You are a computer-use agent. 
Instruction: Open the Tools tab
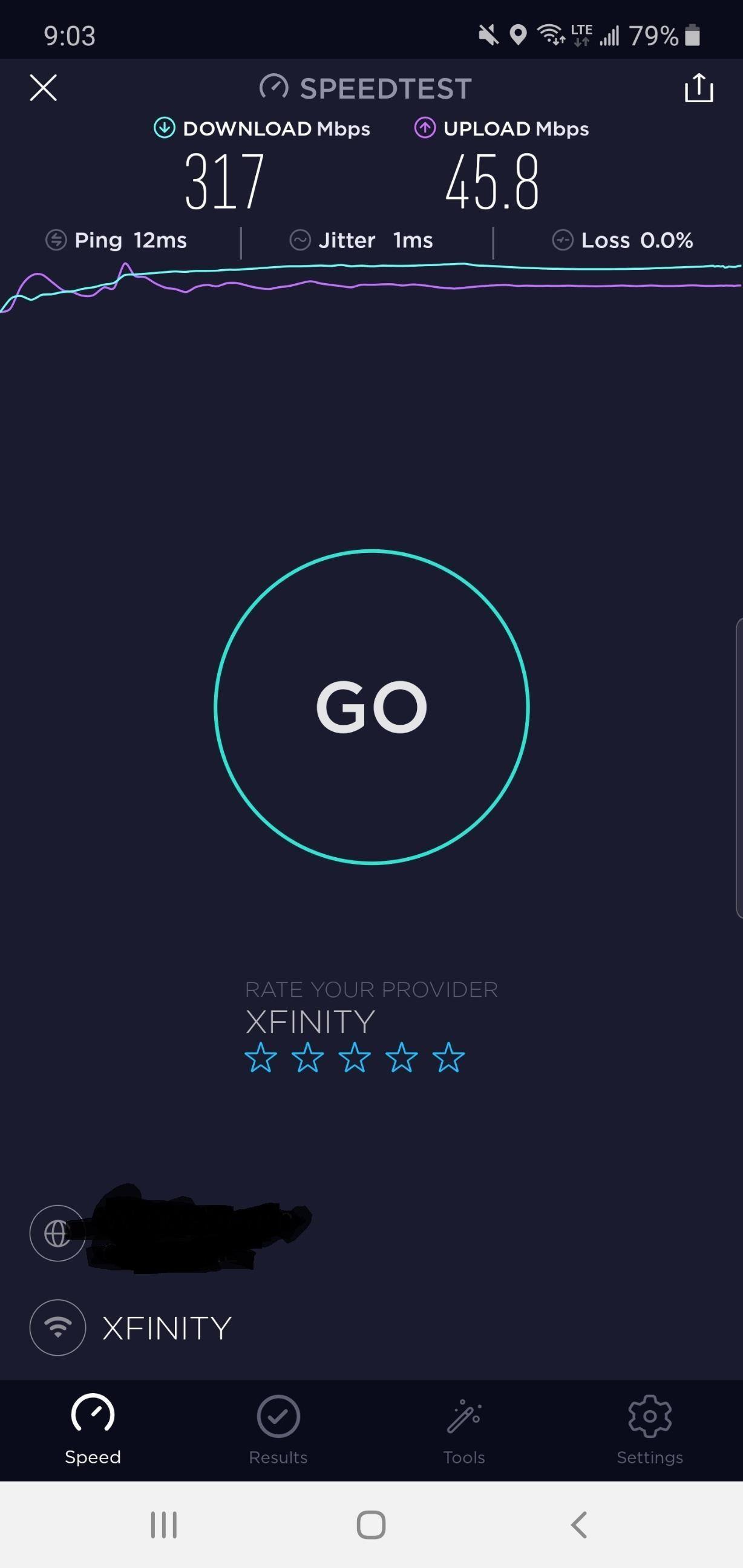coord(464,1430)
